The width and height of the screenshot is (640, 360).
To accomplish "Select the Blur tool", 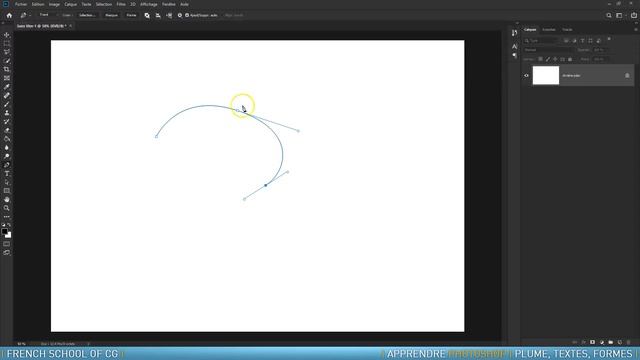I will (x=7, y=147).
